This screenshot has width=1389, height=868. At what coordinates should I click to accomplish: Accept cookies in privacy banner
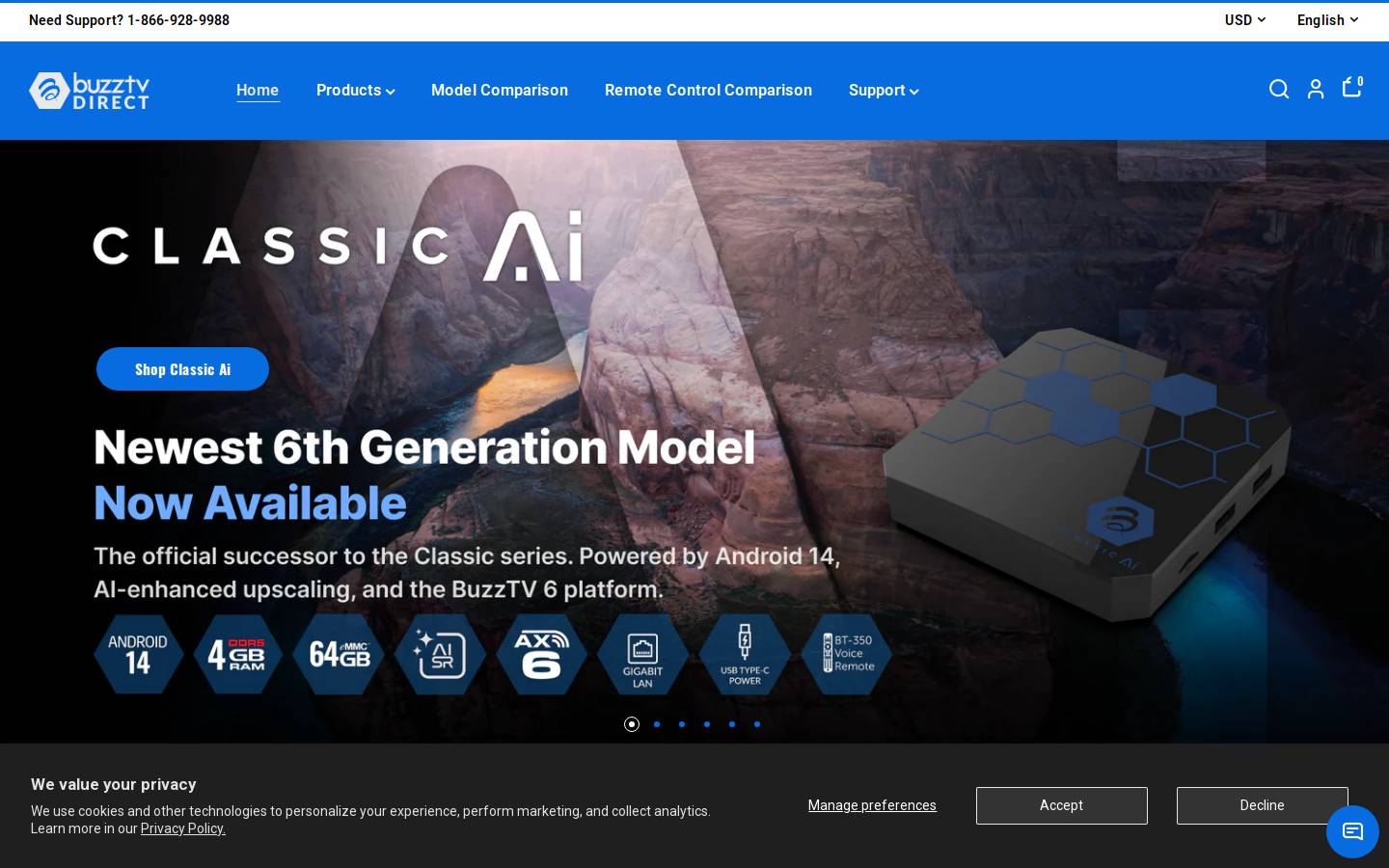click(1061, 805)
